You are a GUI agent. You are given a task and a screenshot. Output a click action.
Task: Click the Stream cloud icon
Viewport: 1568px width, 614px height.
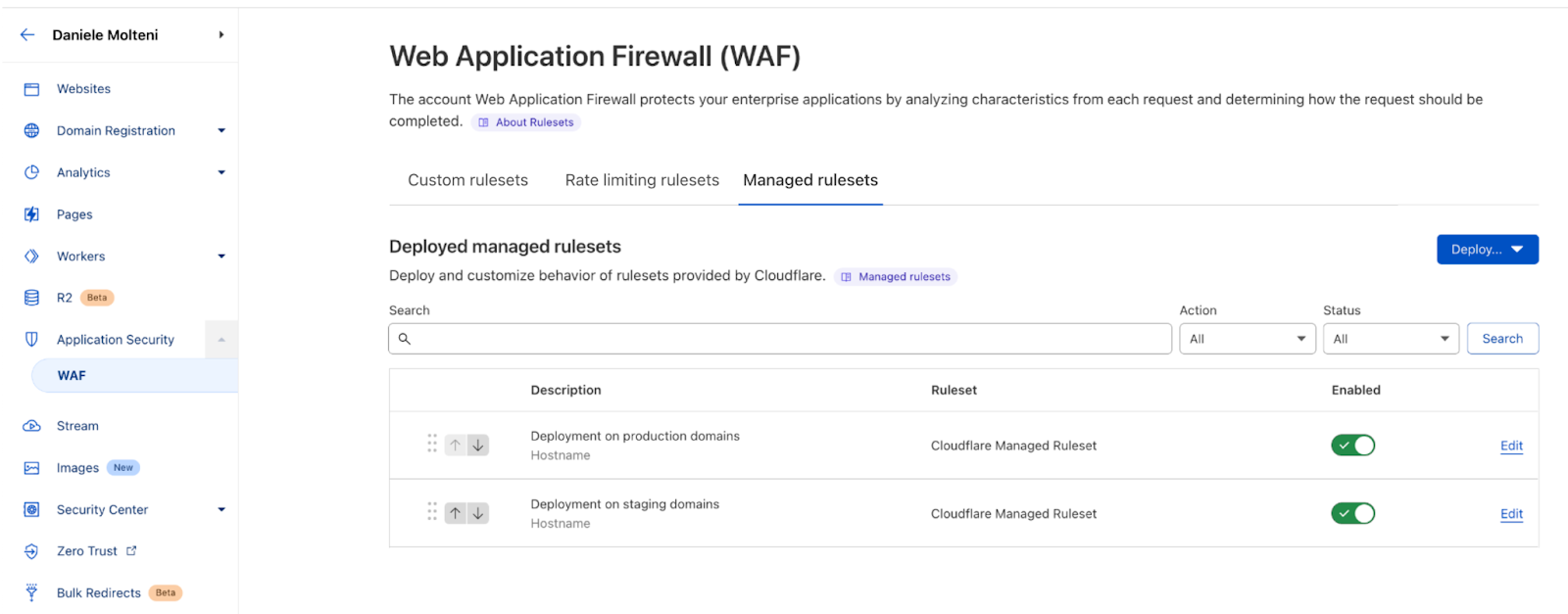point(31,426)
